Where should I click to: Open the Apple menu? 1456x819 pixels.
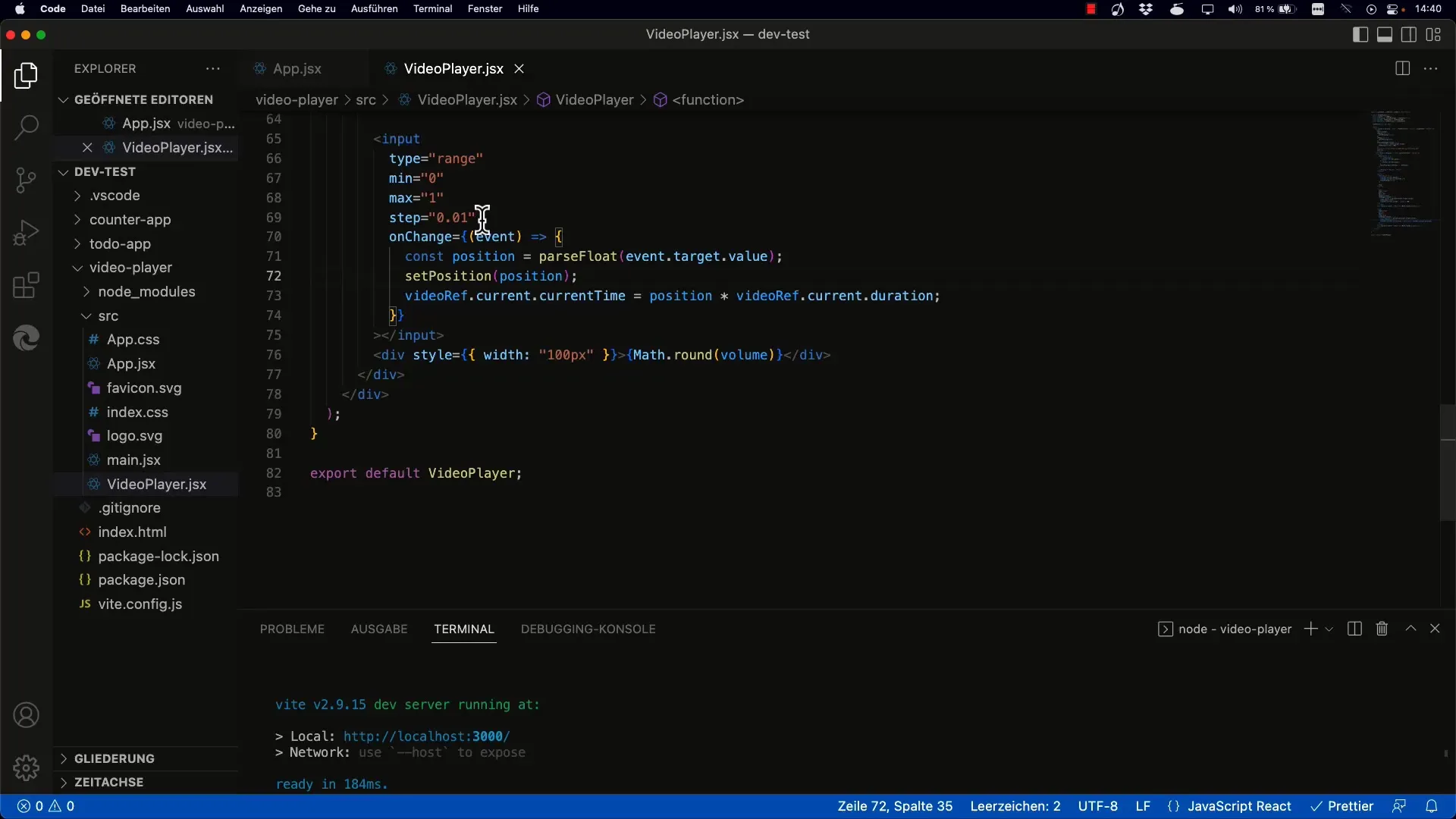20,9
